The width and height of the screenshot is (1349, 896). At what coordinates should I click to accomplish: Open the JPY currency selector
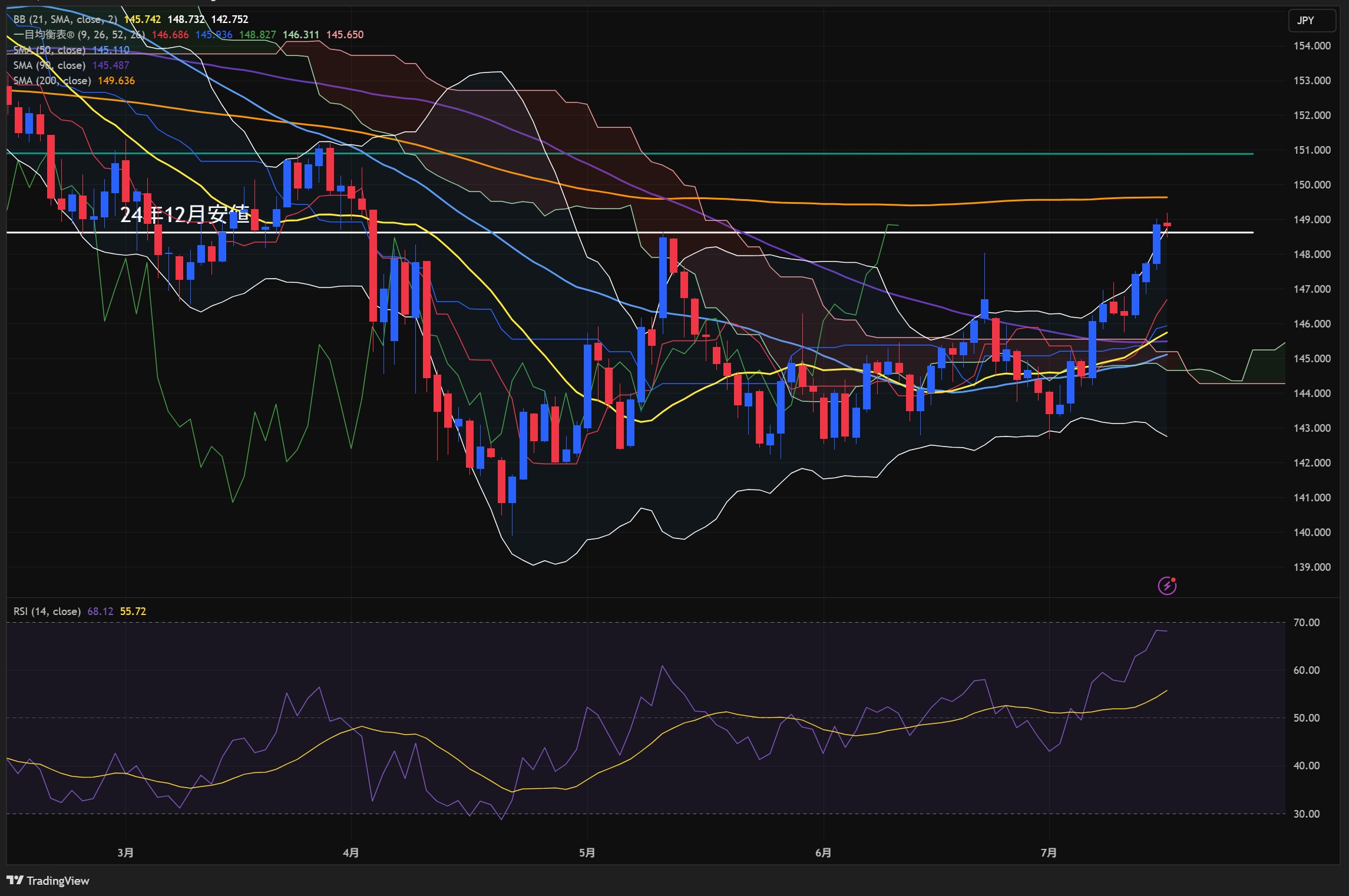[1311, 21]
